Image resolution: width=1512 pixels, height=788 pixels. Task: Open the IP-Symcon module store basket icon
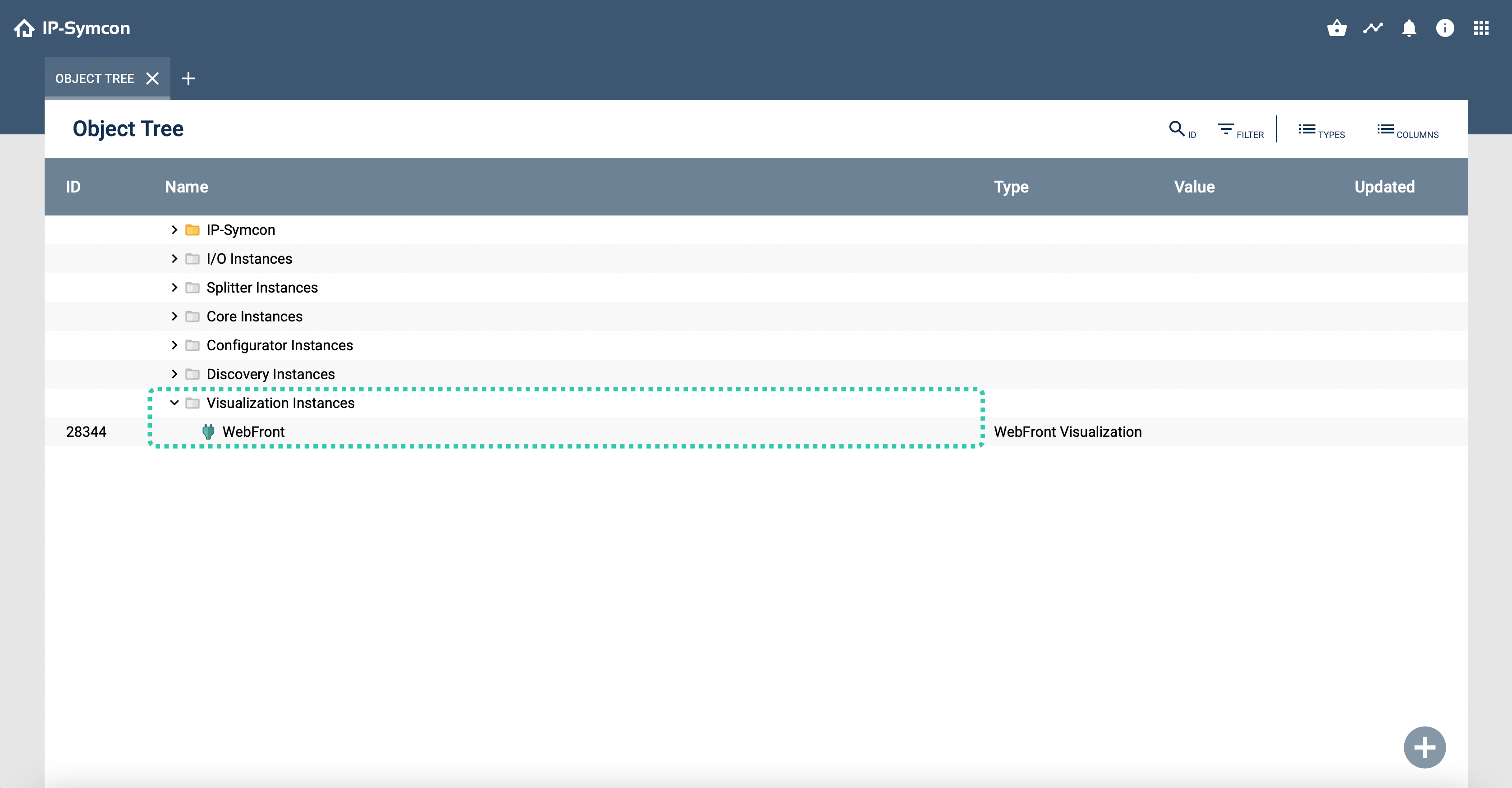coord(1337,27)
